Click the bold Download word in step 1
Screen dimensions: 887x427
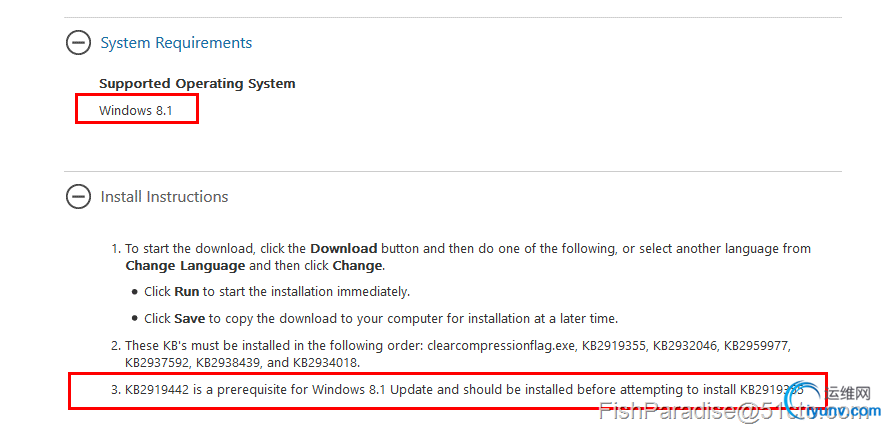coord(343,248)
